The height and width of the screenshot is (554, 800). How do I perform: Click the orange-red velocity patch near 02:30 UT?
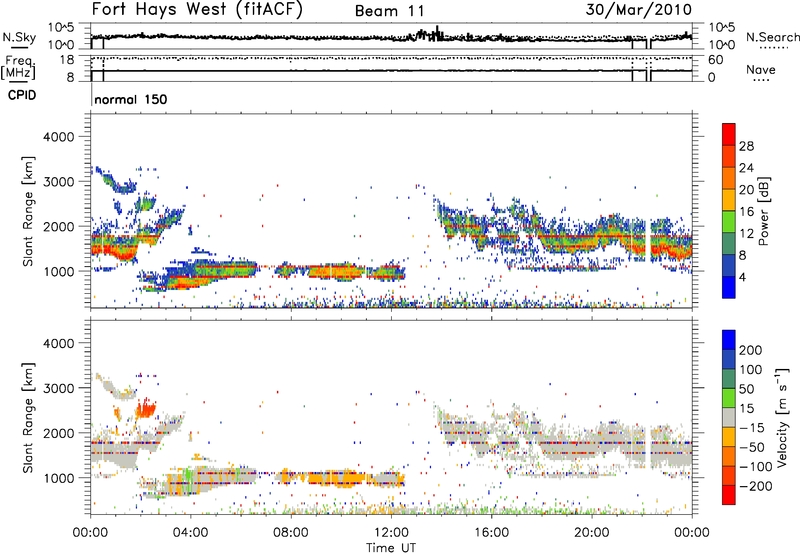(x=146, y=409)
